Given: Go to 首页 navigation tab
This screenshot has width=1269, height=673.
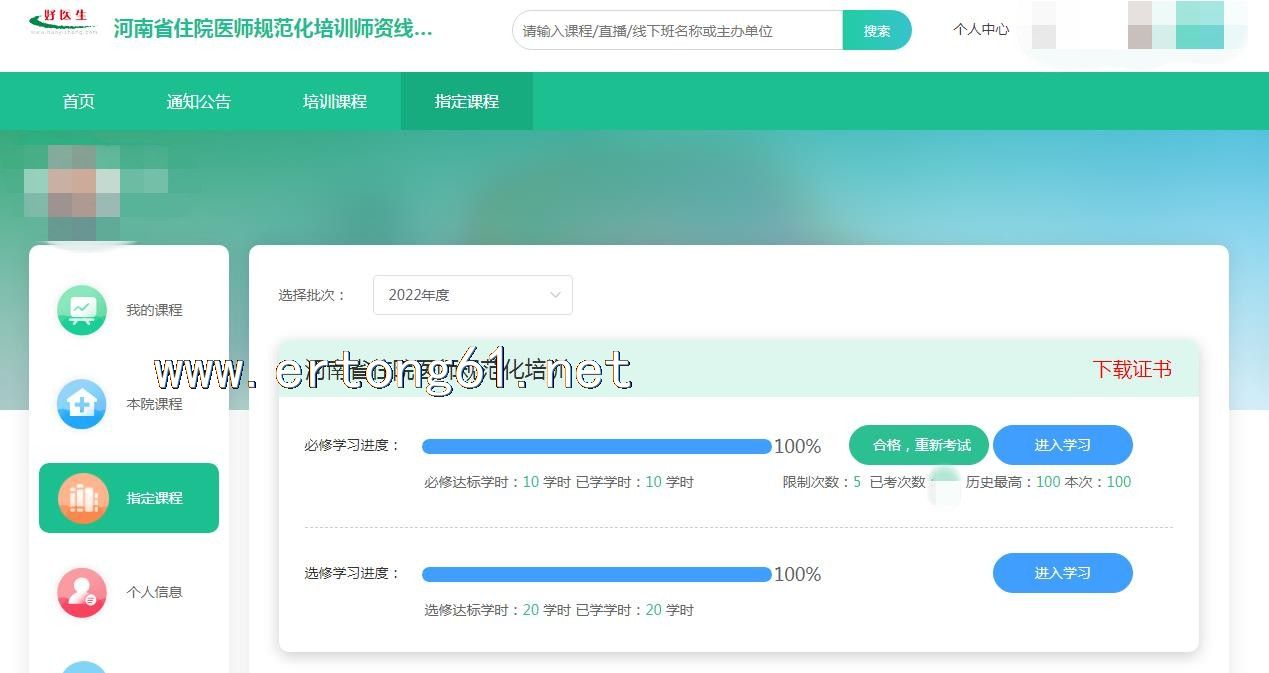Looking at the screenshot, I should click(78, 101).
